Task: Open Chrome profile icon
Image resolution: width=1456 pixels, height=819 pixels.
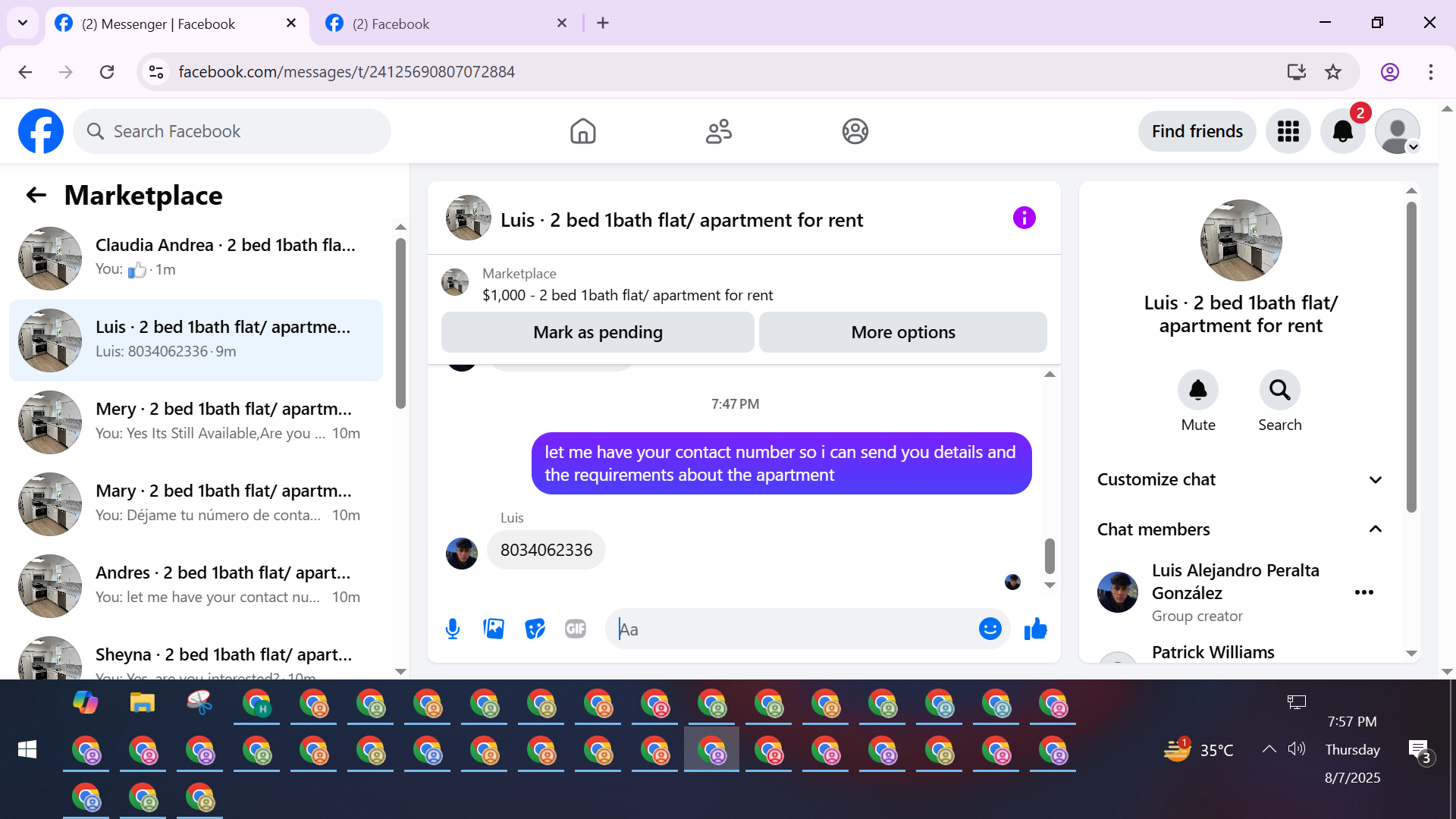Action: (x=1390, y=71)
